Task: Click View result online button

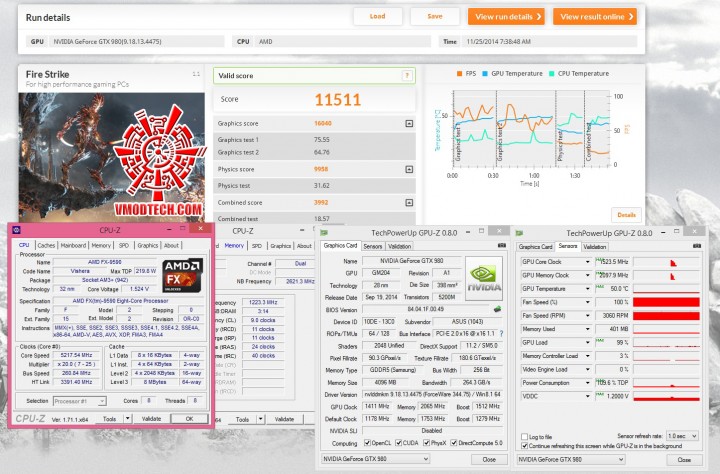Action: [x=595, y=17]
